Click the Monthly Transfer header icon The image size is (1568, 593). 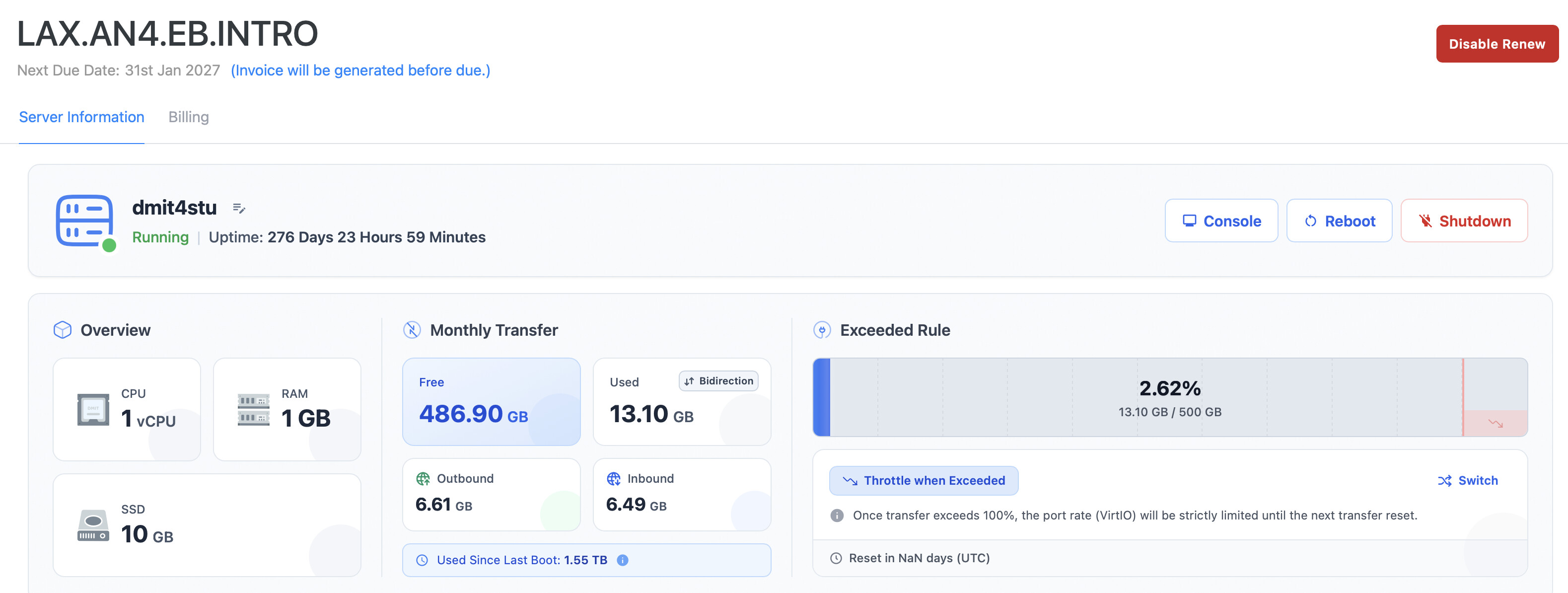412,330
